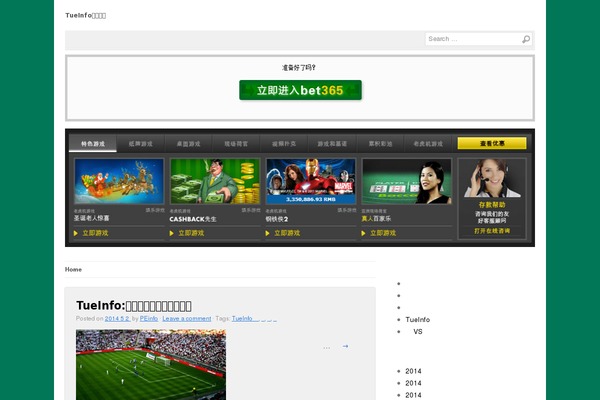Click the 准备好了吗? banner text
600x400 pixels.
(299, 68)
